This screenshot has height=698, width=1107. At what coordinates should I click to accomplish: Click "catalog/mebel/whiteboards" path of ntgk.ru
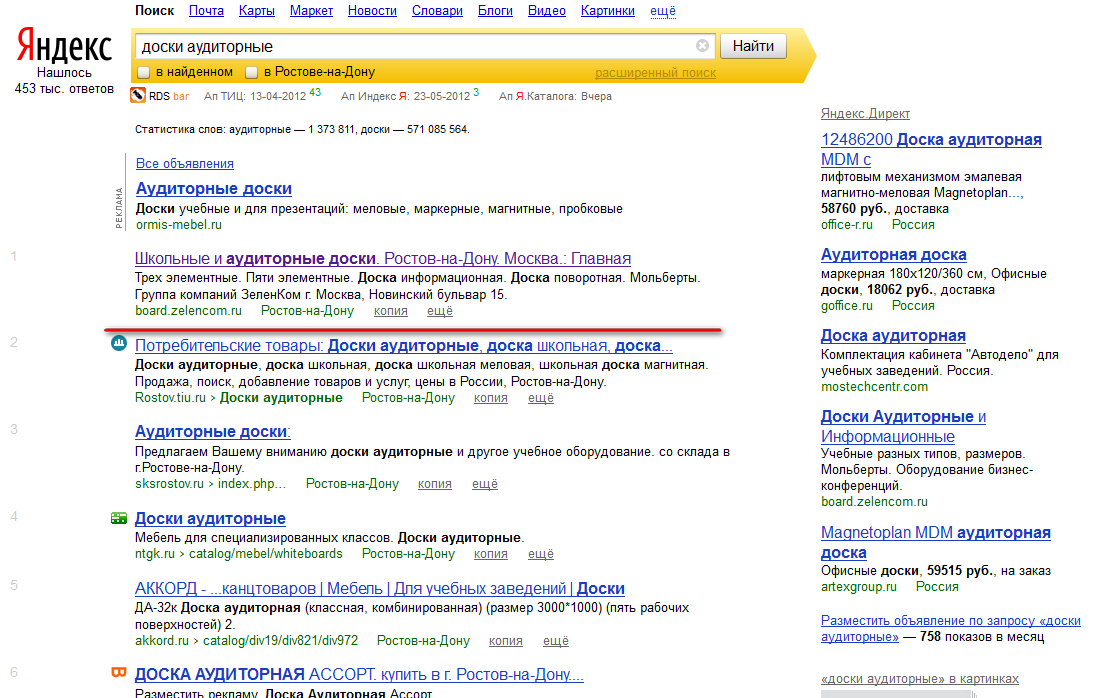click(x=265, y=554)
